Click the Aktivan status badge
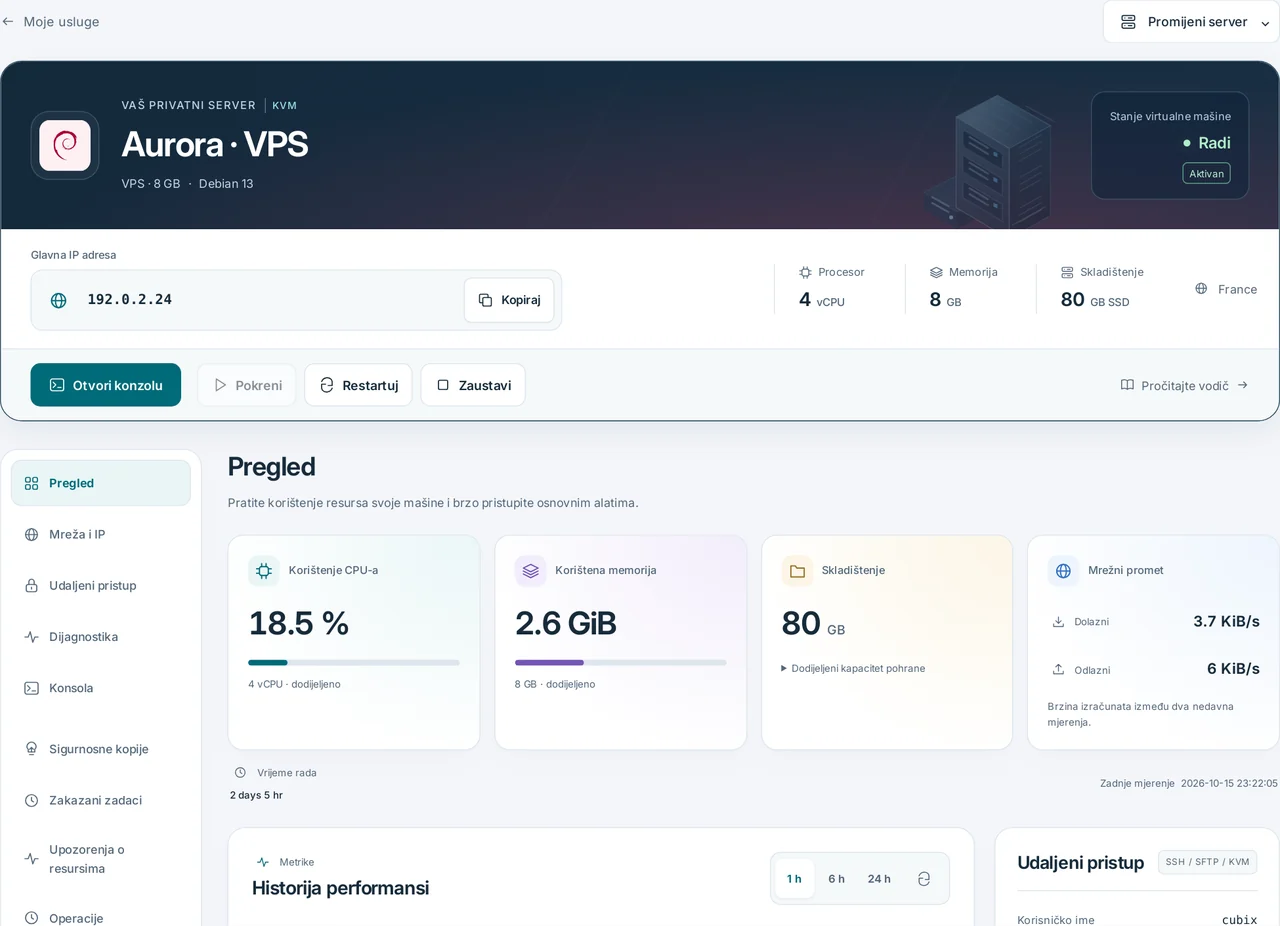The height and width of the screenshot is (926, 1280). coord(1207,173)
